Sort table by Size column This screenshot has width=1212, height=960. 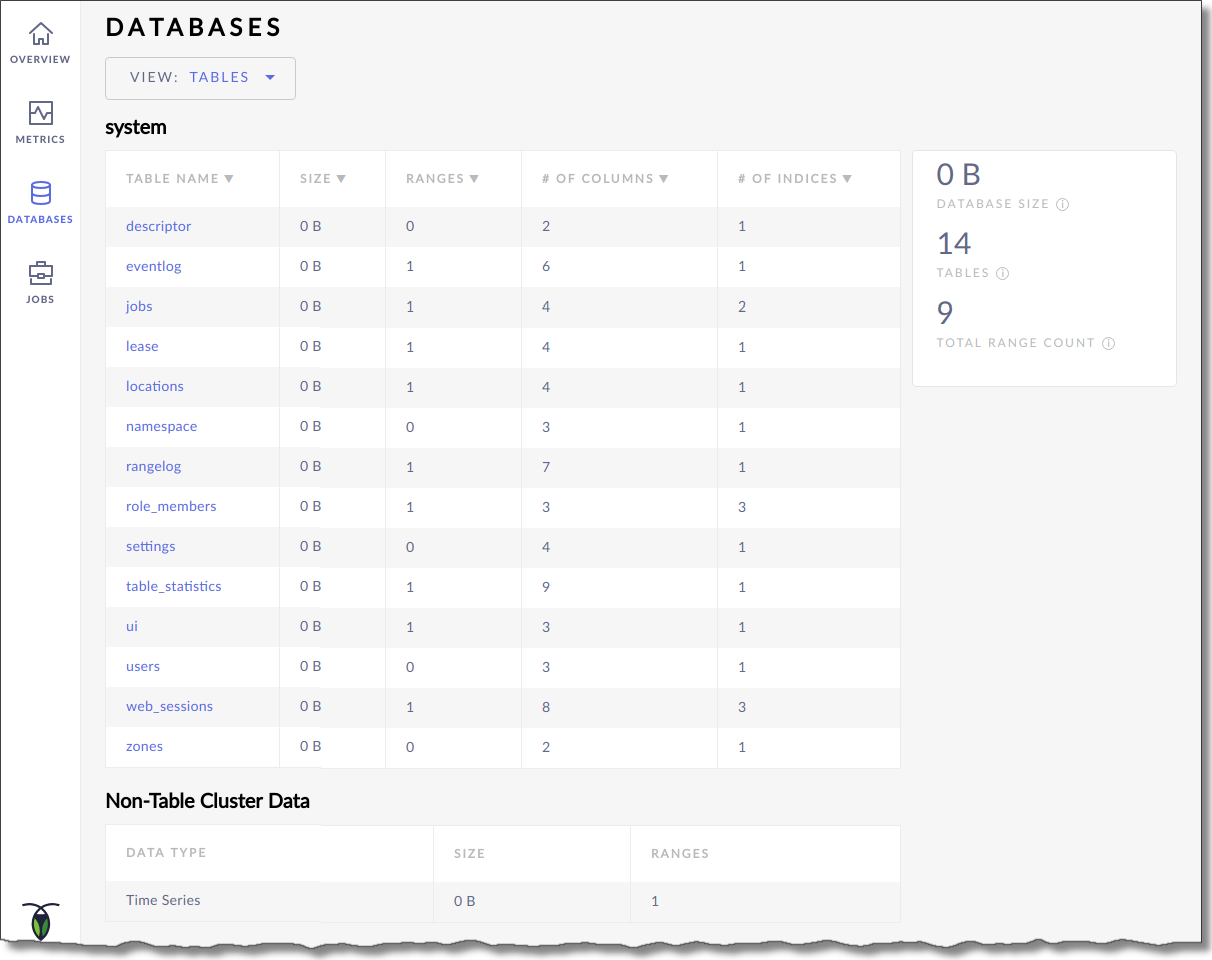322,179
